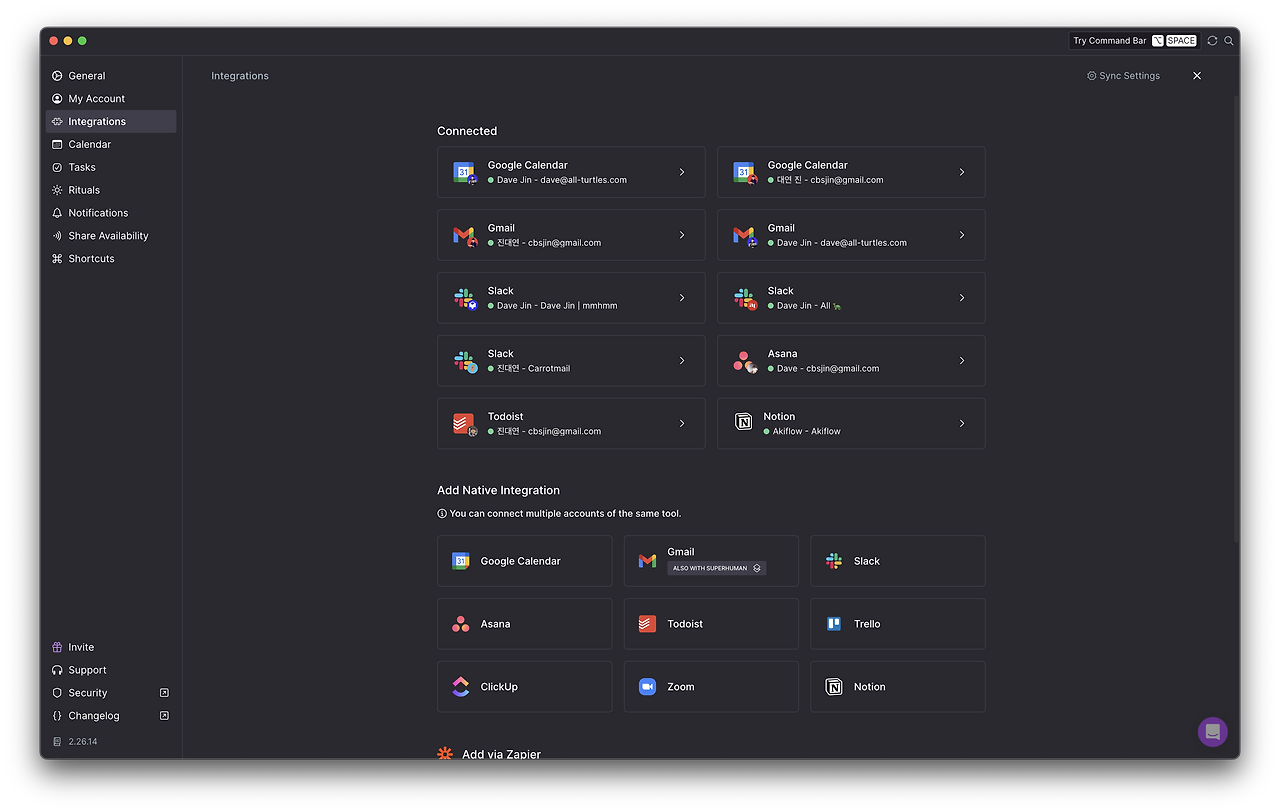Click the Security external link icon
1280x812 pixels.
[x=164, y=693]
